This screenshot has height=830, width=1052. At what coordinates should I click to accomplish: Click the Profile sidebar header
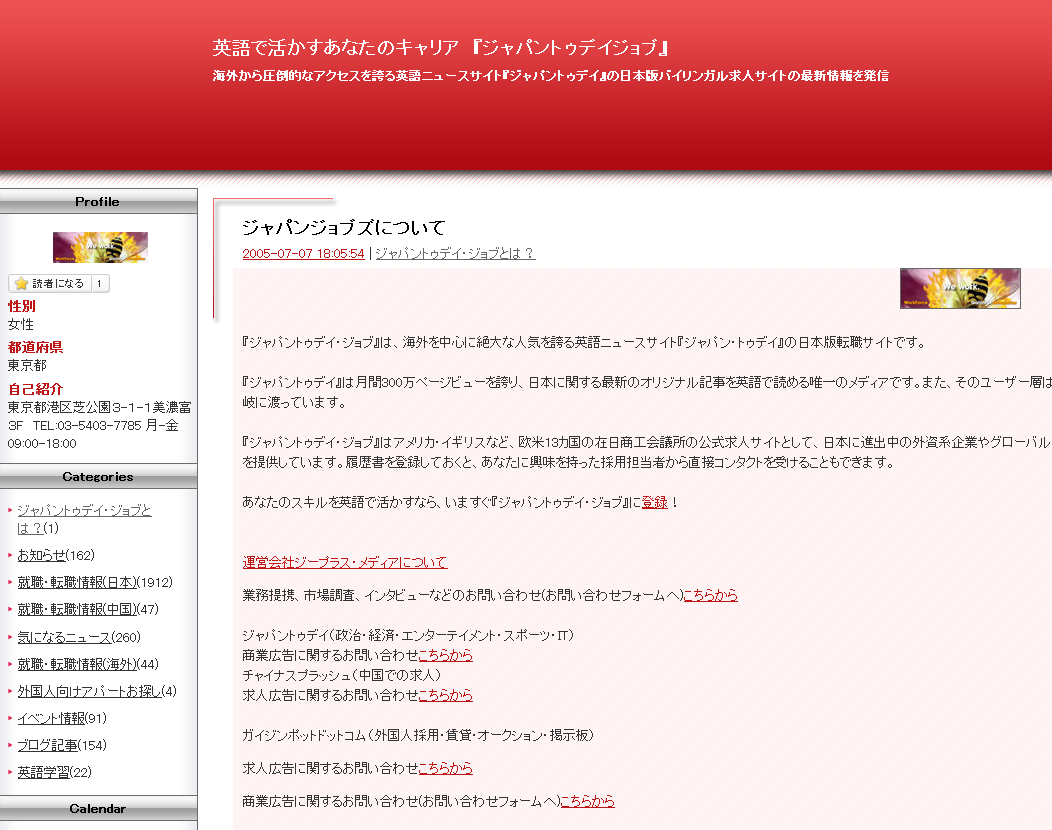[x=98, y=201]
